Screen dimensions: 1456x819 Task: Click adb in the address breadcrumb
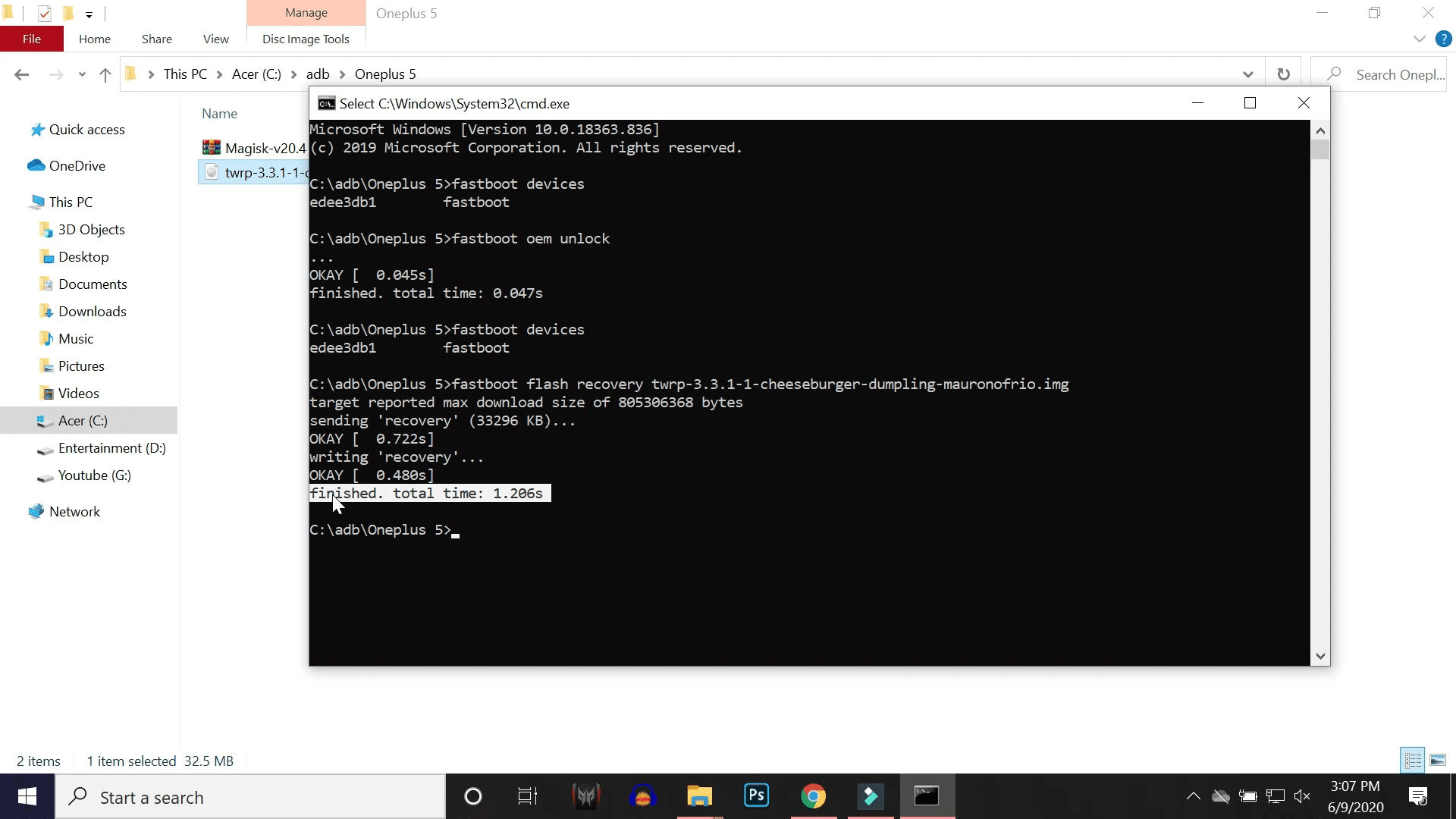click(x=318, y=74)
